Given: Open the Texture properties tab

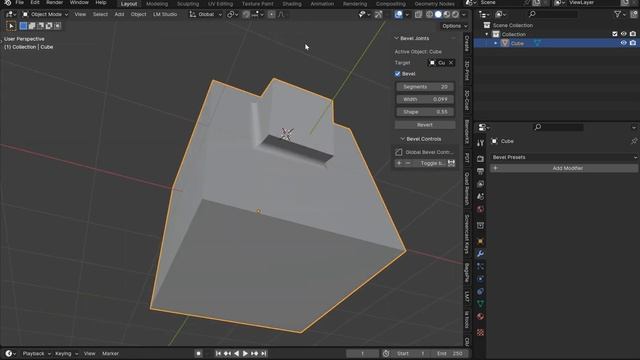Looking at the screenshot, I should click(x=480, y=332).
